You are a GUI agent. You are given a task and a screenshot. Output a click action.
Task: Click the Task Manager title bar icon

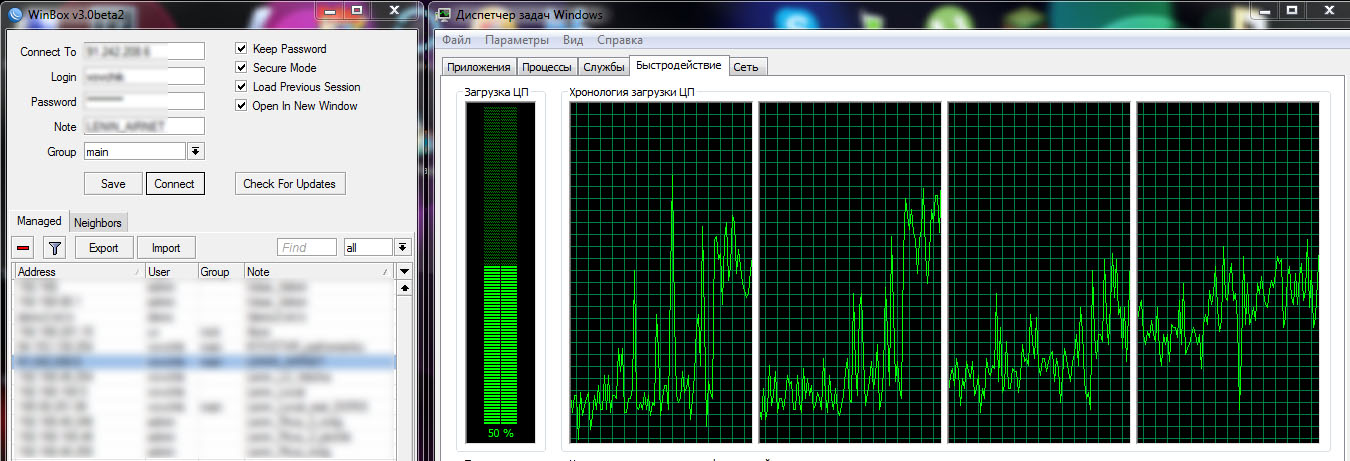[445, 14]
